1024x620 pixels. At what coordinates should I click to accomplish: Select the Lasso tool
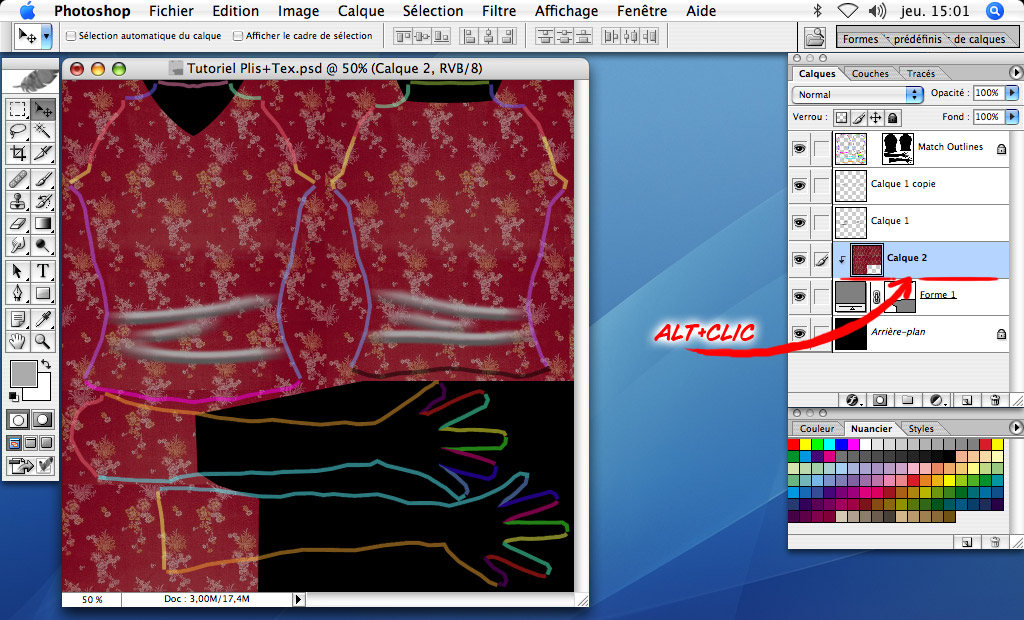click(18, 131)
